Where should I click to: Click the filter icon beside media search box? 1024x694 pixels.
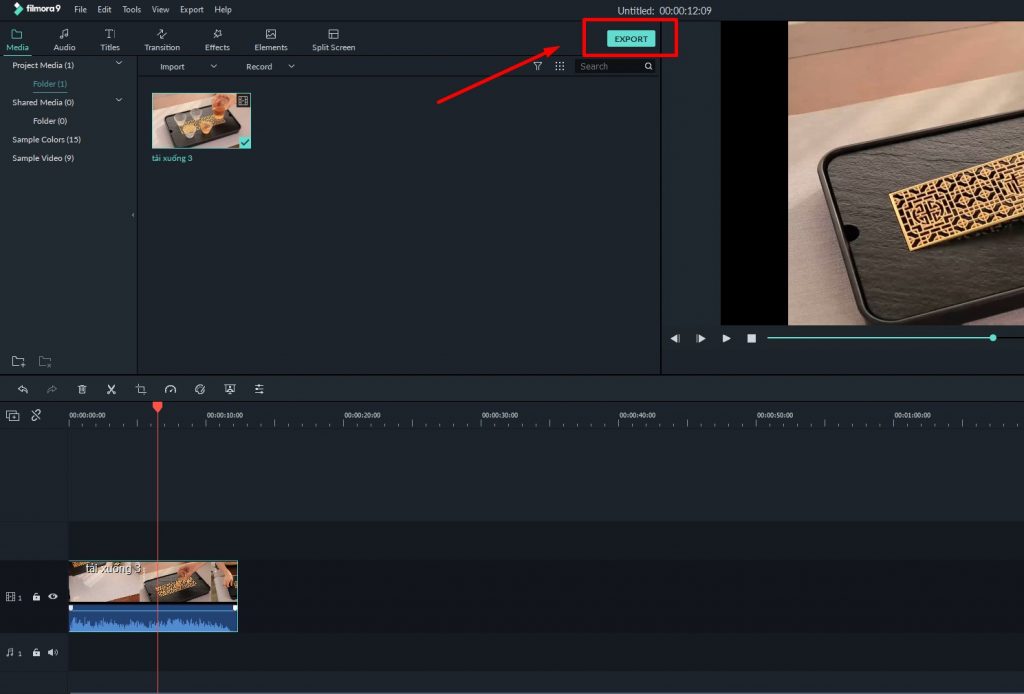tap(537, 66)
